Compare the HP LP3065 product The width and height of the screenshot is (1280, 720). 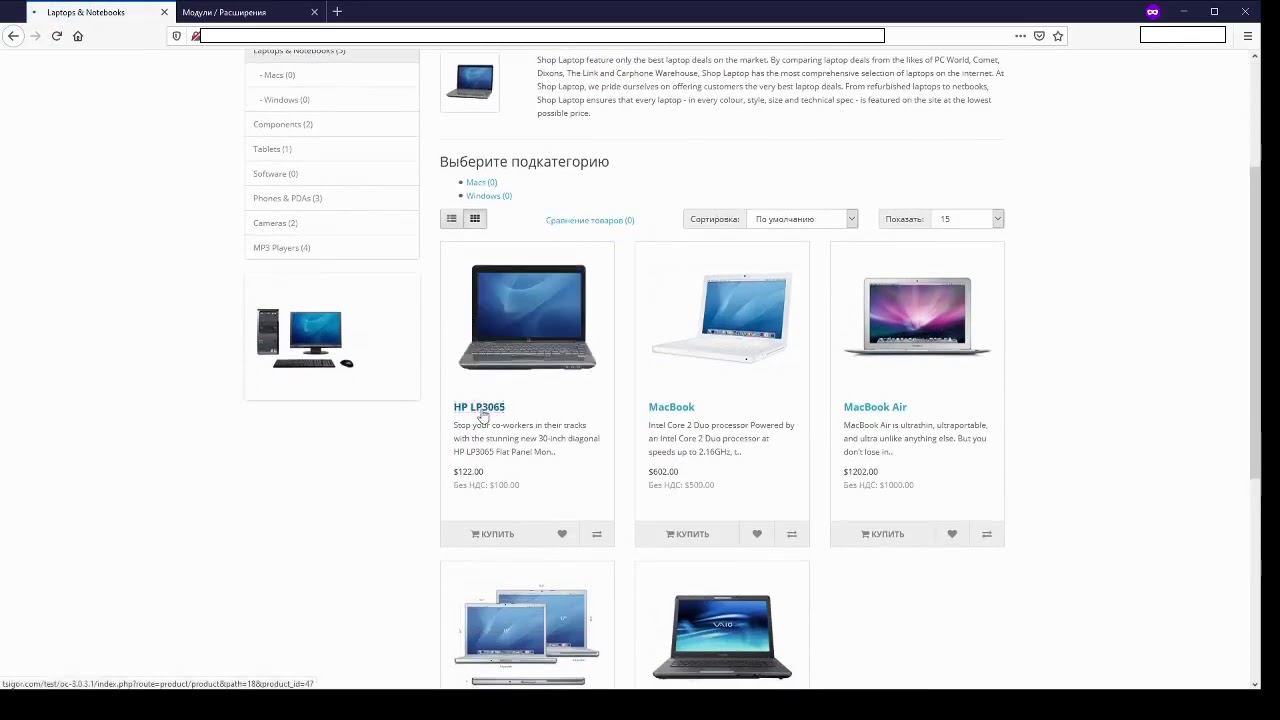(x=597, y=534)
